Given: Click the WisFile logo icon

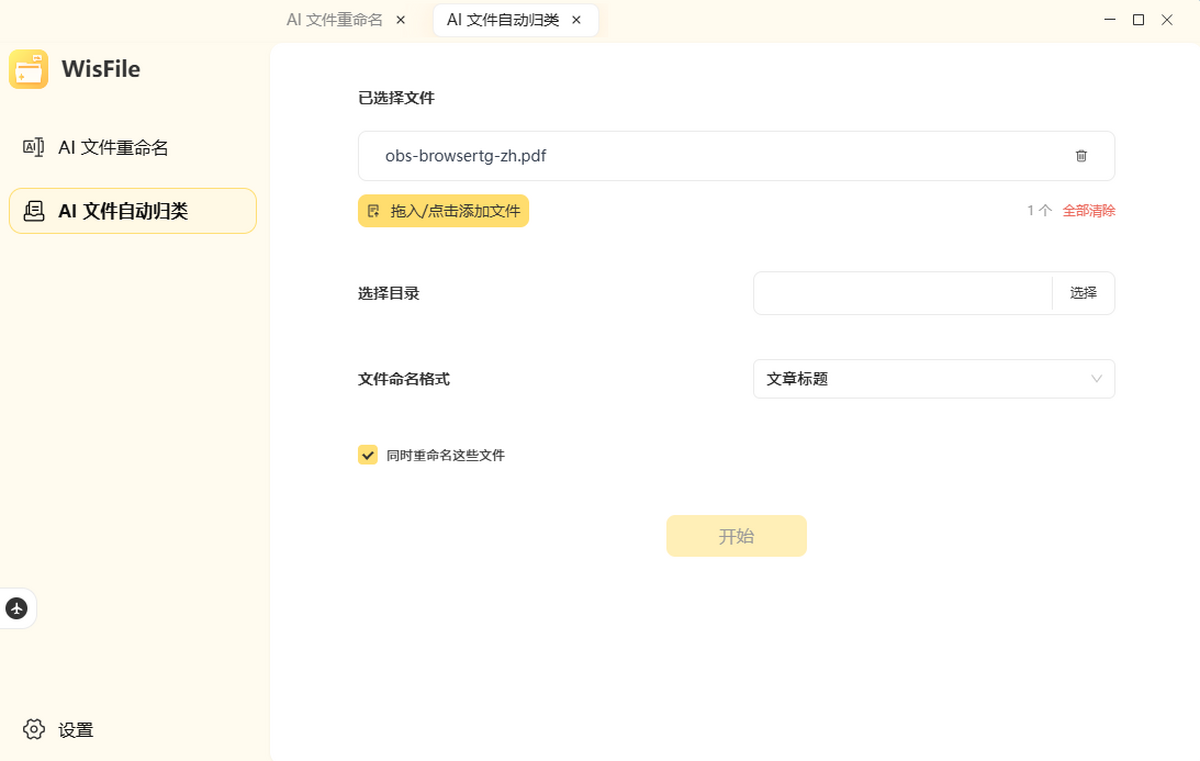Looking at the screenshot, I should coord(28,68).
